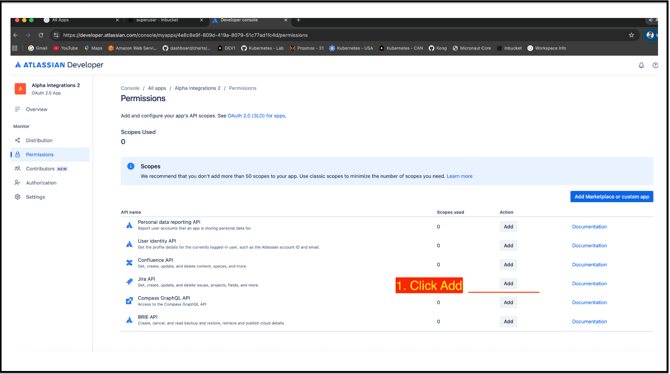Open Documentation for Jira API
670x374 pixels.
coord(589,283)
